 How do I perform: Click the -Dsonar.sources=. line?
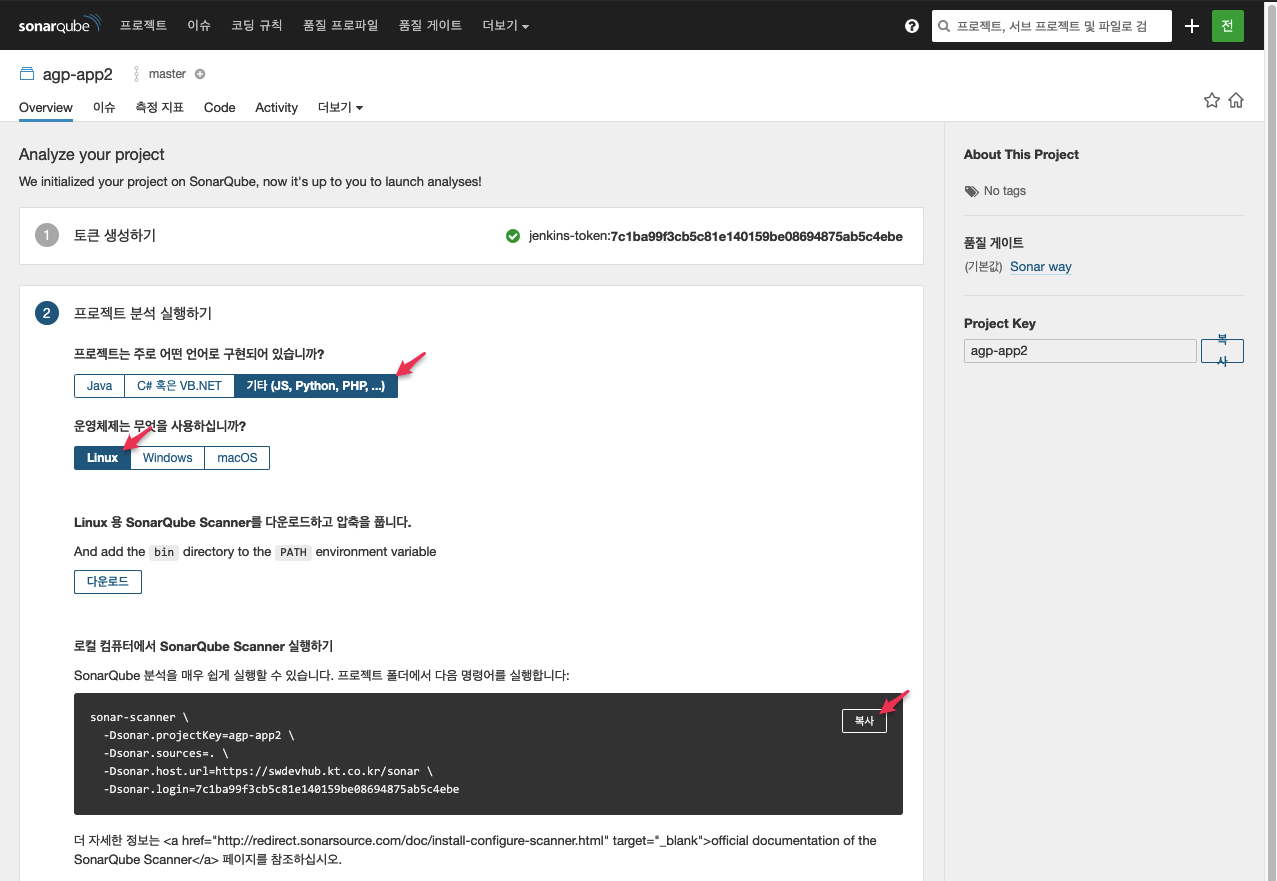[166, 753]
